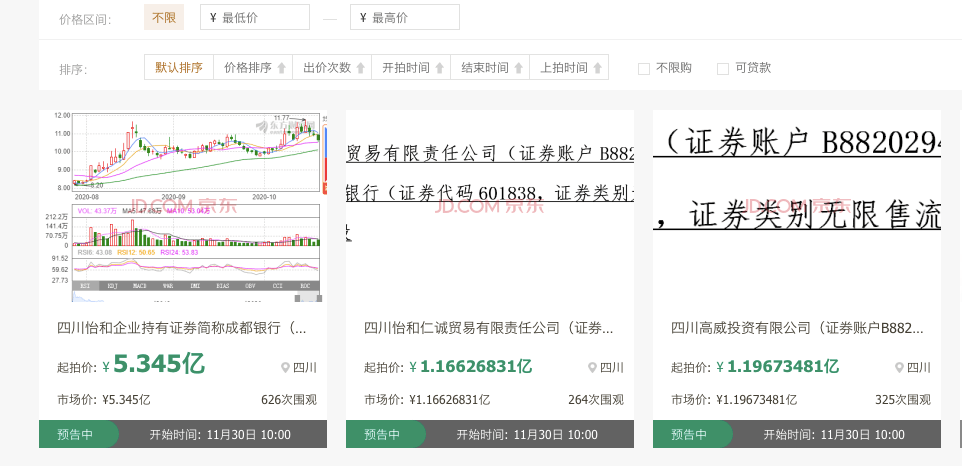Select the 不限 price range option
This screenshot has height=466, width=962.
pos(164,18)
